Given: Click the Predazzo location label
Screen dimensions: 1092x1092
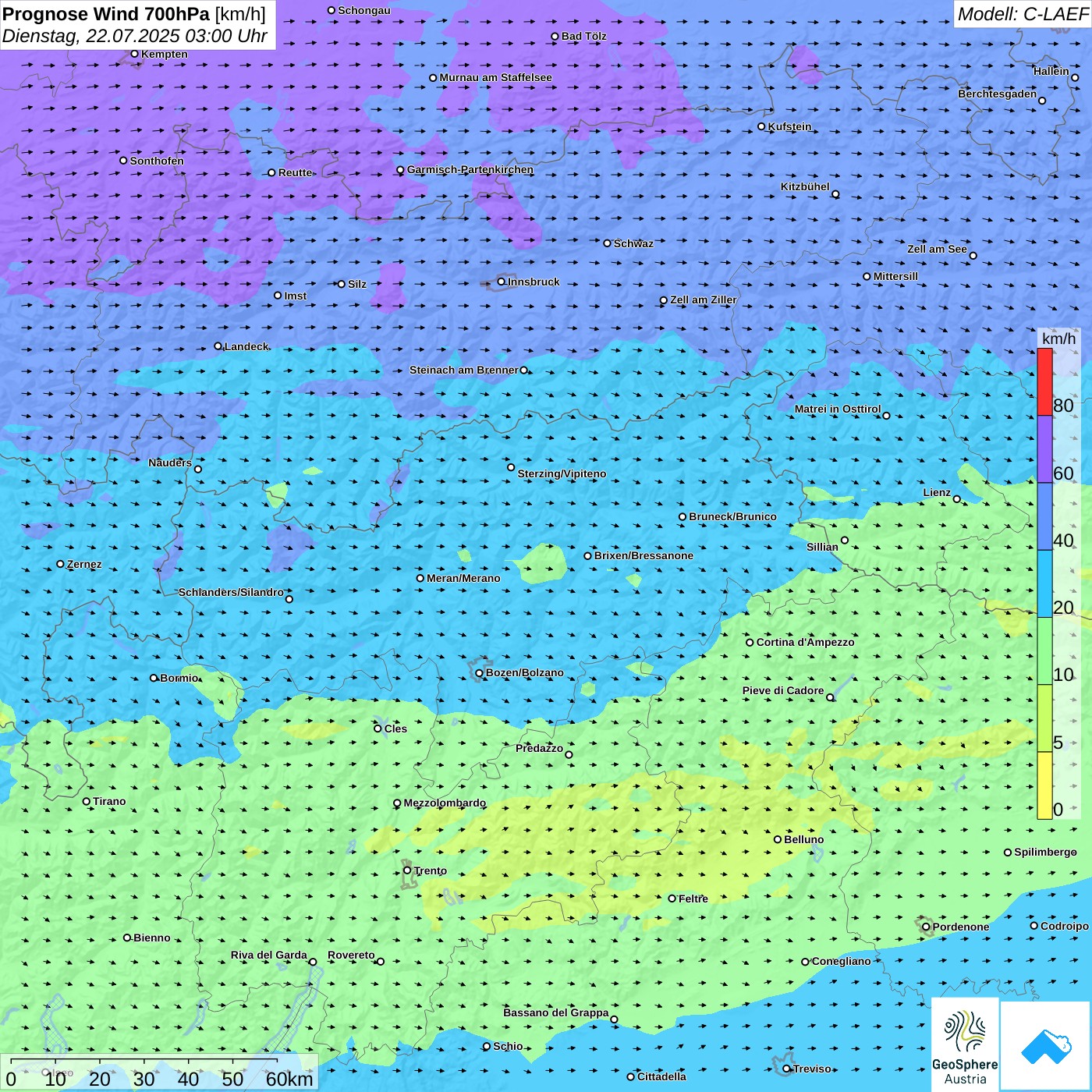Looking at the screenshot, I should coord(539,748).
